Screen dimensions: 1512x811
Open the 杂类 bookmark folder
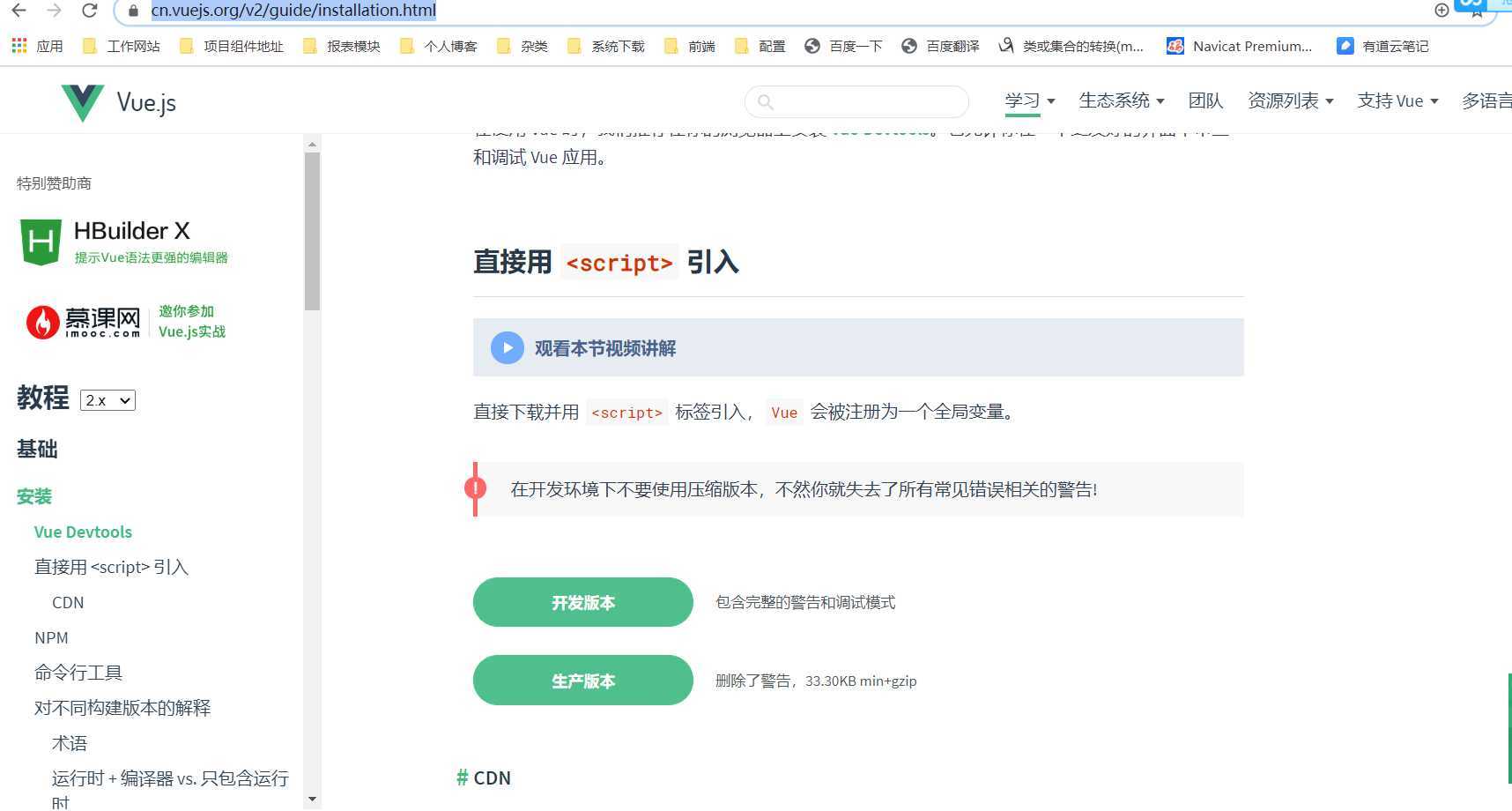tap(522, 46)
